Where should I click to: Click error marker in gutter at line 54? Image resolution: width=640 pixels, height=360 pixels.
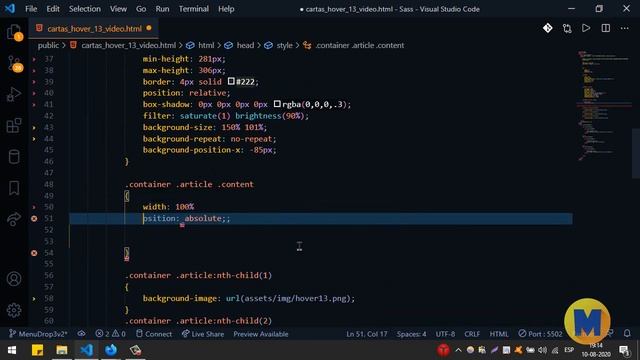point(34,253)
